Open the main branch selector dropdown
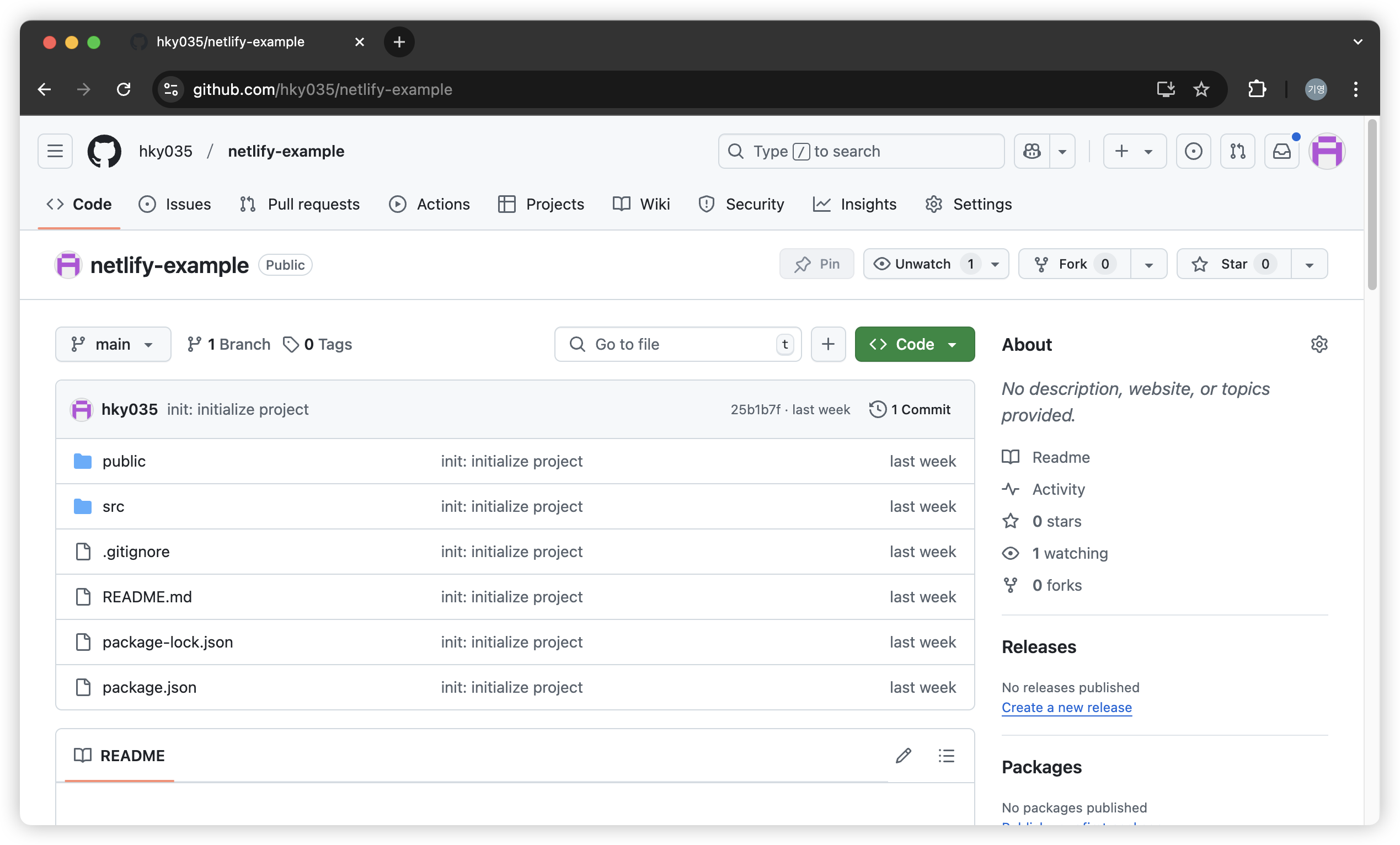The height and width of the screenshot is (845, 1400). click(113, 344)
